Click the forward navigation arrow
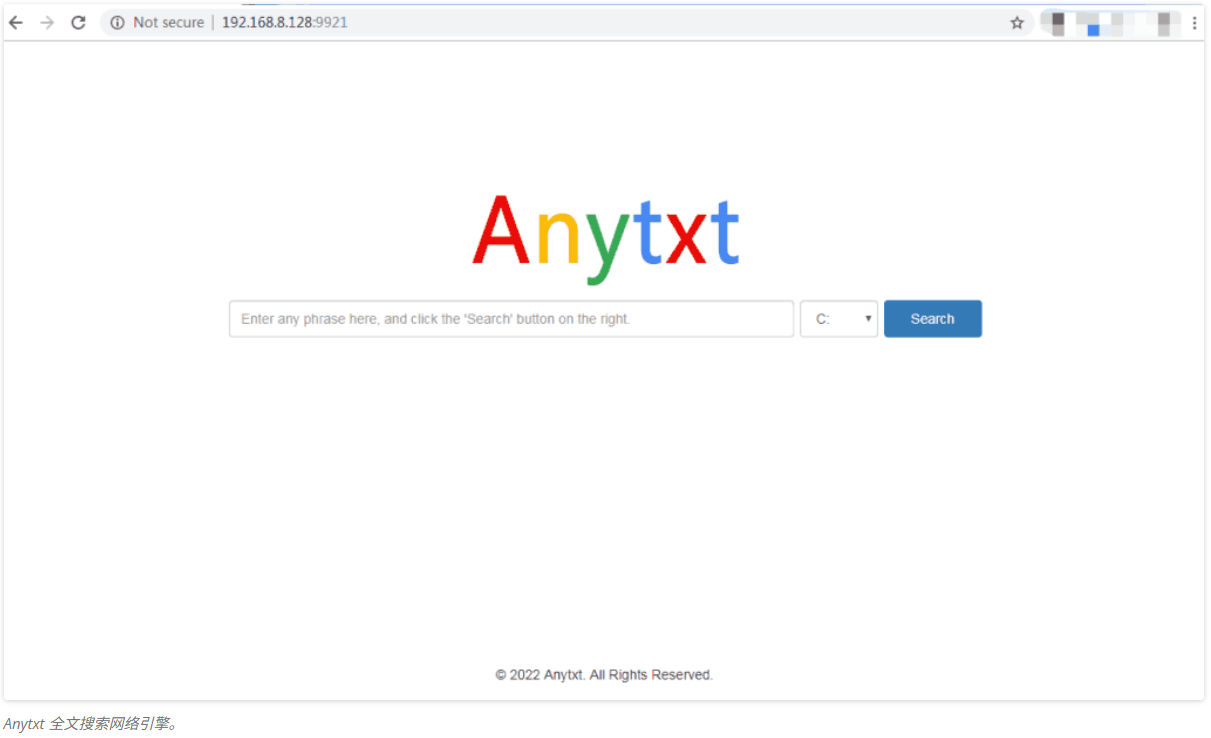Image resolution: width=1211 pixels, height=738 pixels. tap(46, 22)
